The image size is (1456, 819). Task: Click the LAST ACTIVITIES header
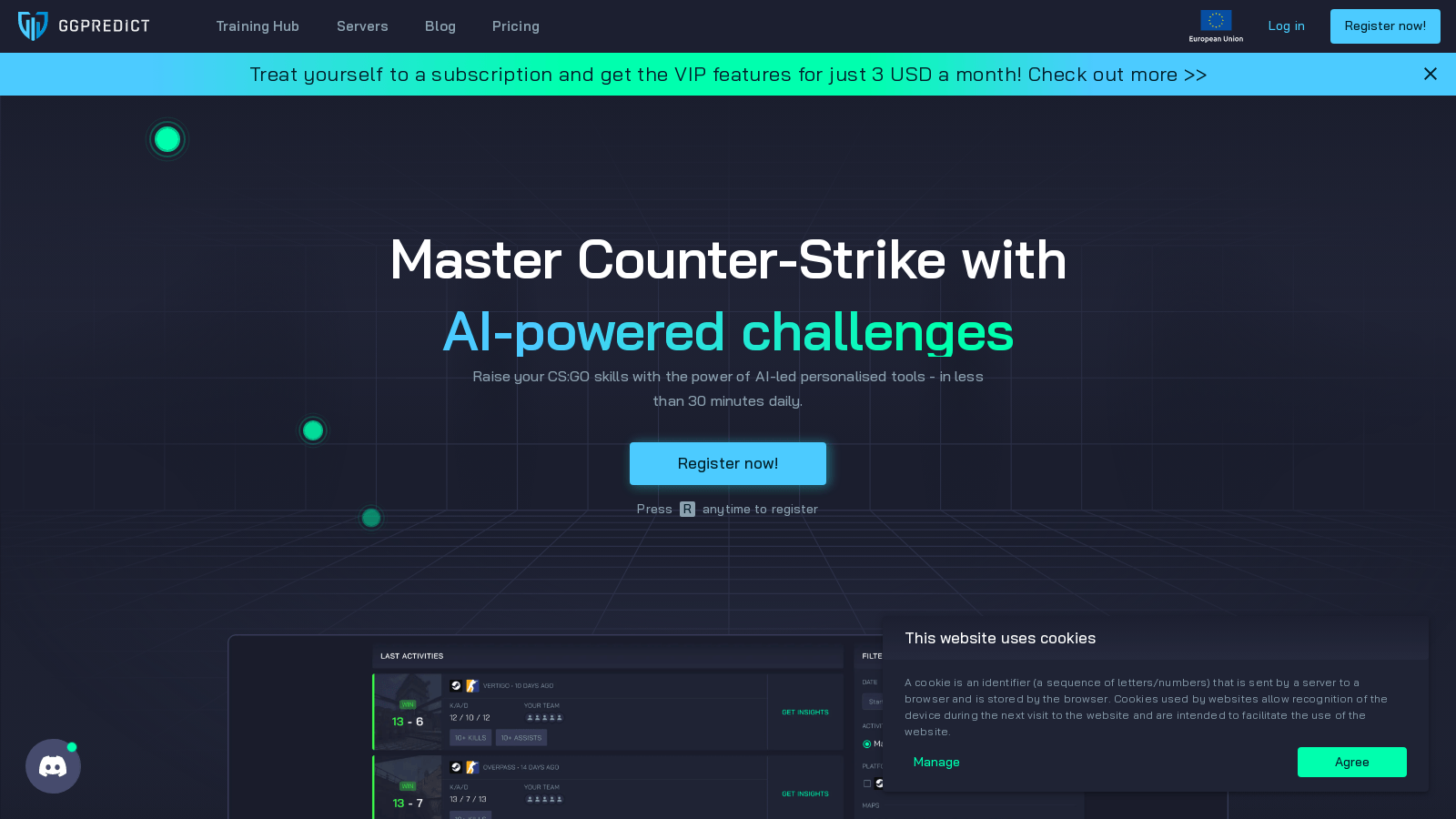click(x=412, y=656)
